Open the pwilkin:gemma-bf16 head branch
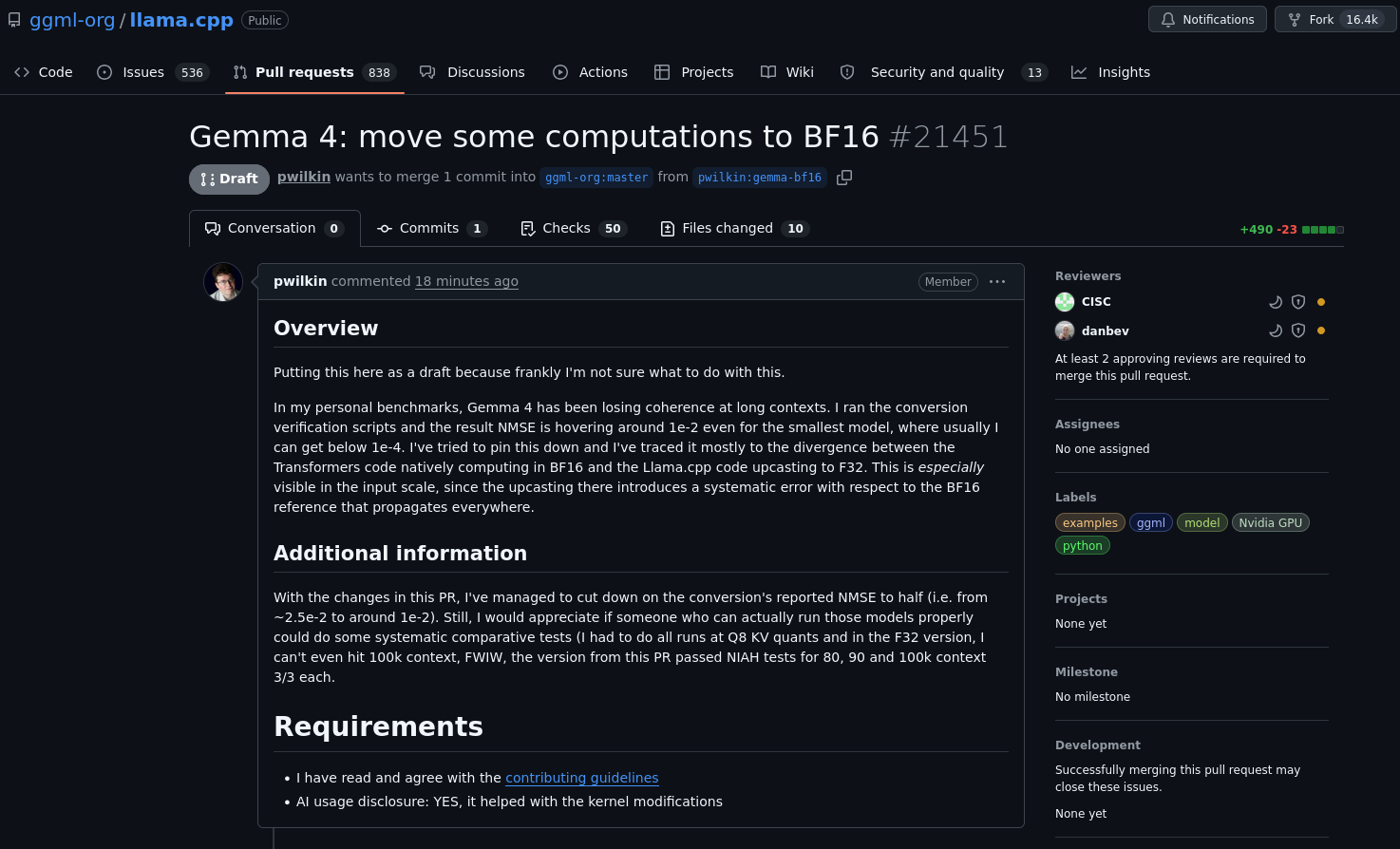 (760, 178)
